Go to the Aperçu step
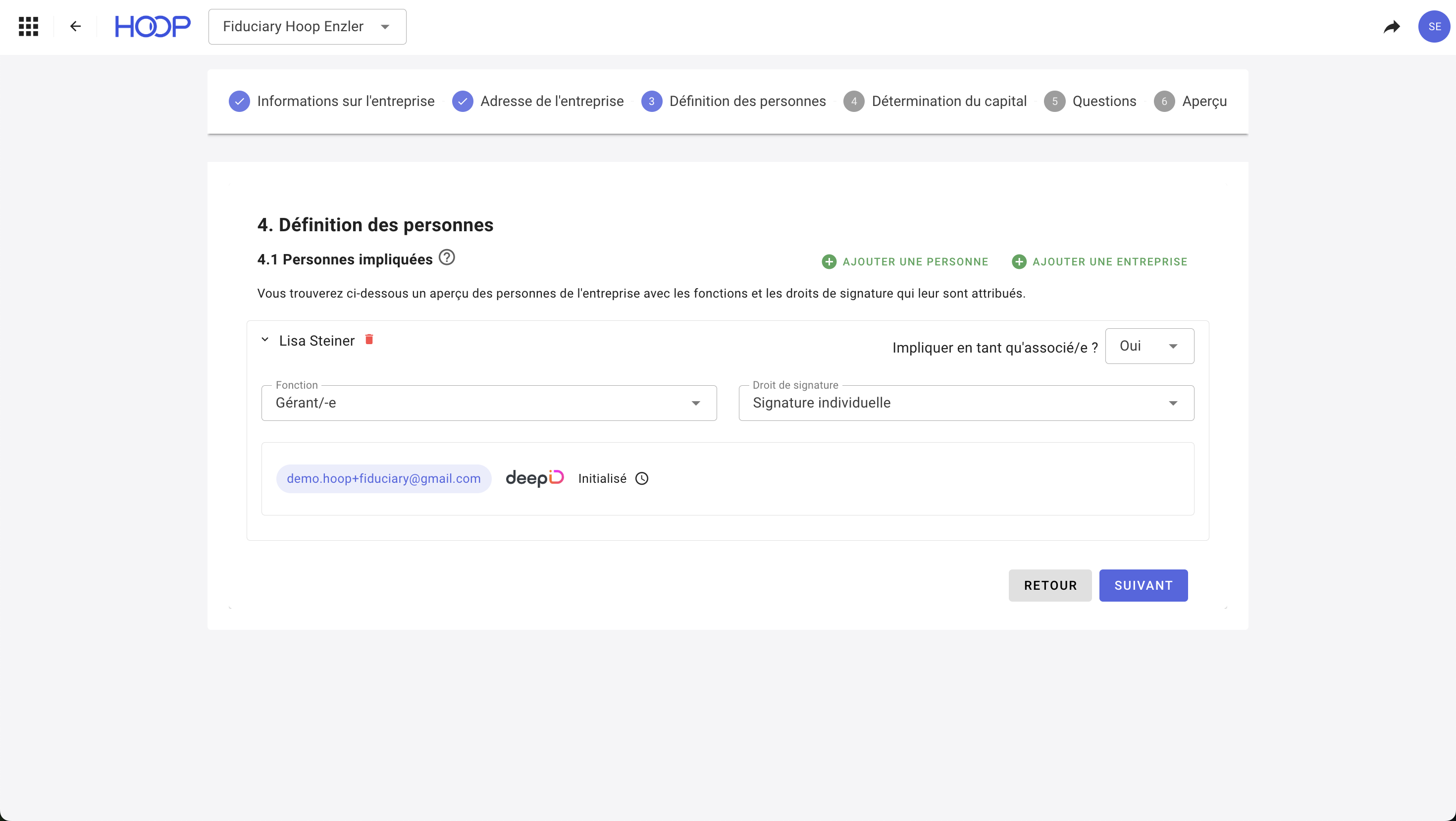Viewport: 1456px width, 821px height. pos(1191,101)
